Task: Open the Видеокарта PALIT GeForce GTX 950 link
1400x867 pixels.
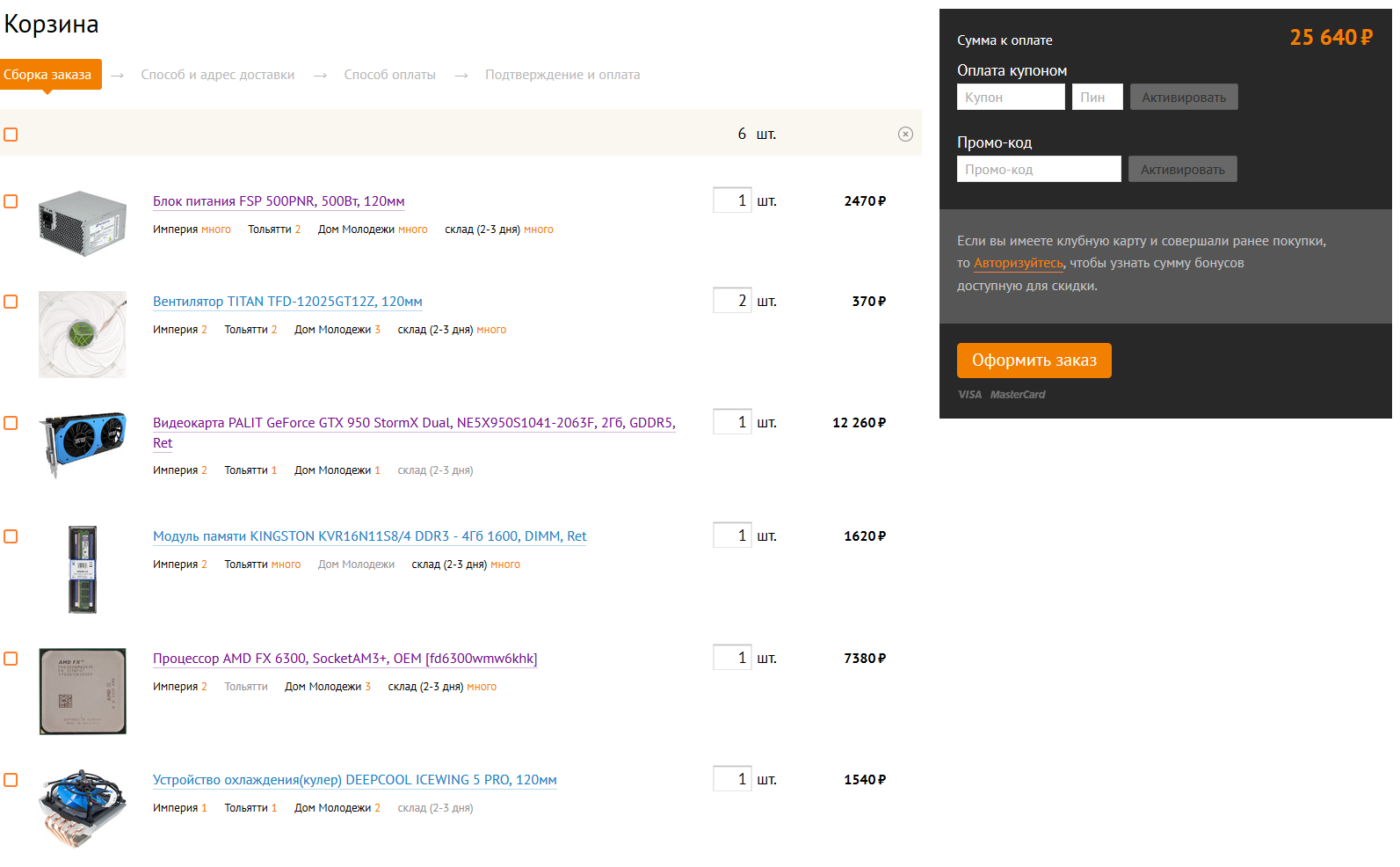Action: point(414,433)
